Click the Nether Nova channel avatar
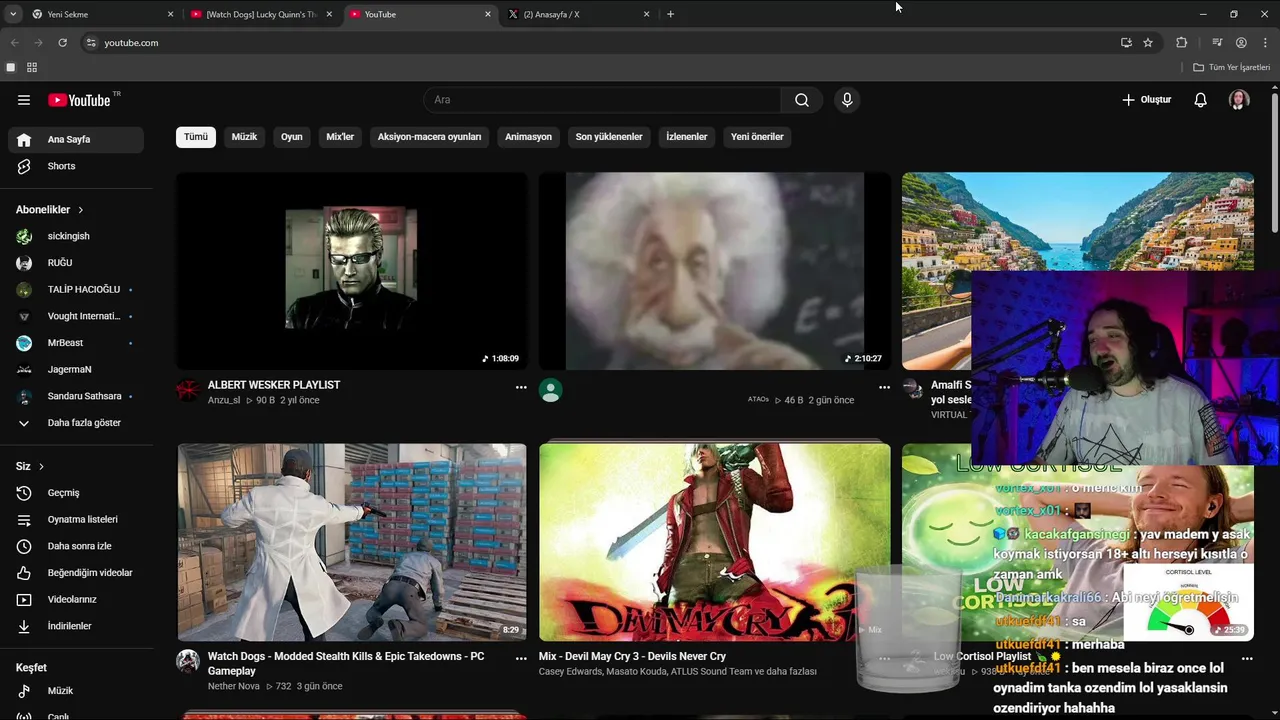This screenshot has width=1280, height=720. click(188, 661)
